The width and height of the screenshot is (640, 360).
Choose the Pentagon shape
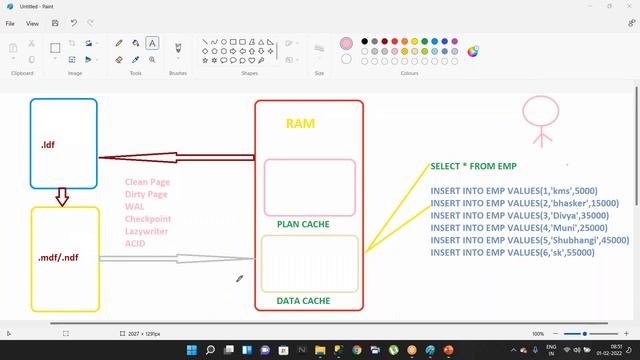[214, 51]
